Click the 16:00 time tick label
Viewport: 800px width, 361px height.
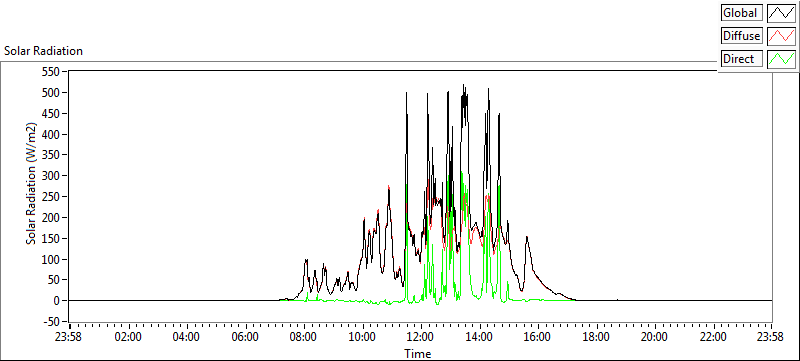pos(538,337)
